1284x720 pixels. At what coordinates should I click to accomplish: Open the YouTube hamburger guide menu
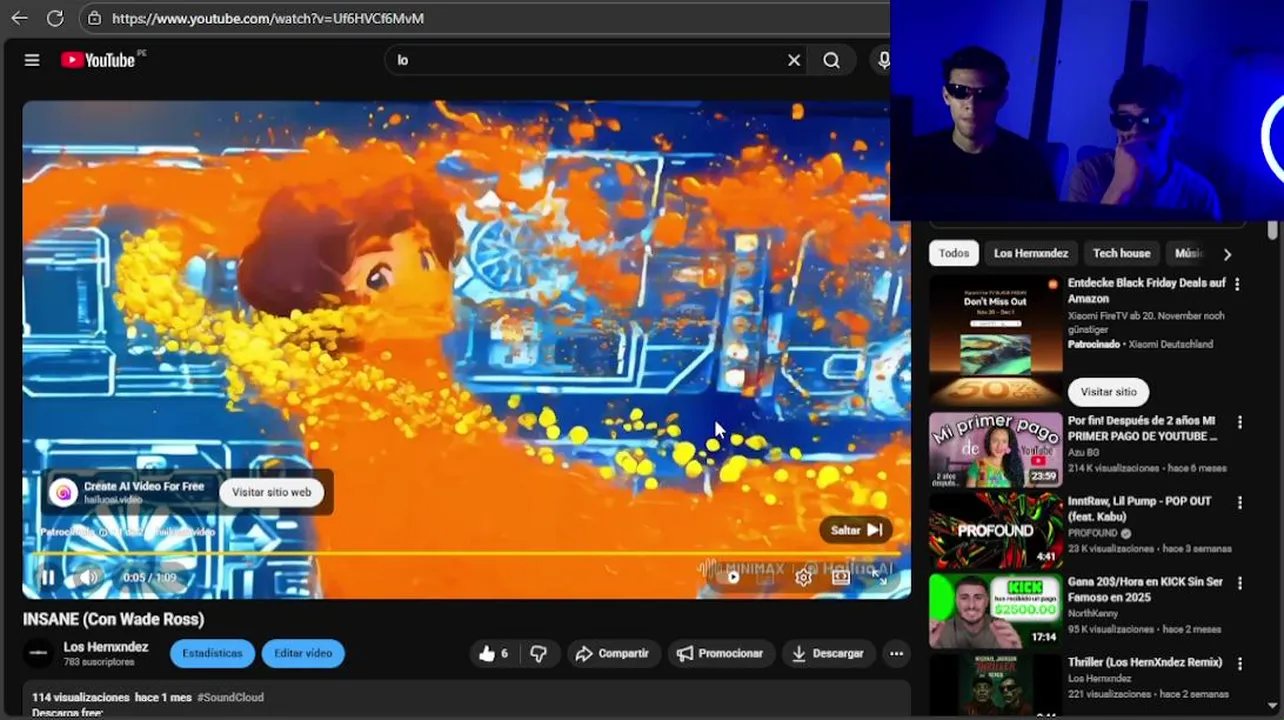[32, 60]
